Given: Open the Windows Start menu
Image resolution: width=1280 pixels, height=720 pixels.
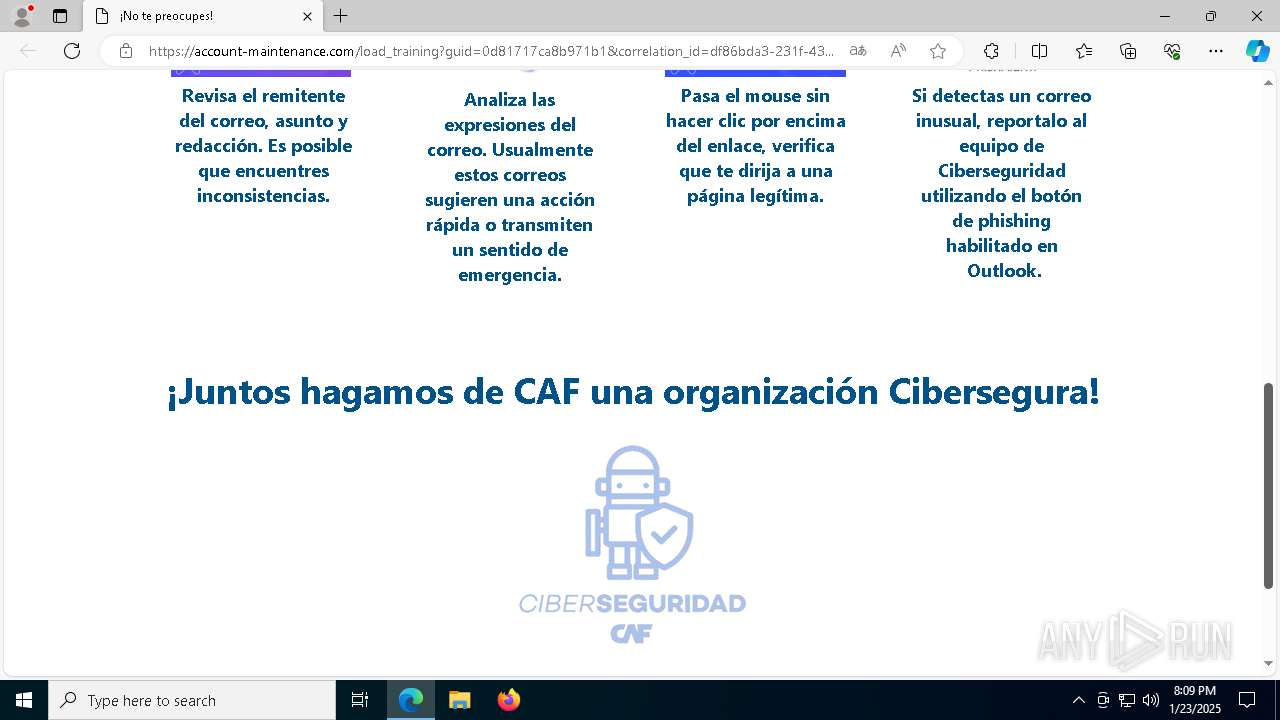Looking at the screenshot, I should tap(24, 700).
